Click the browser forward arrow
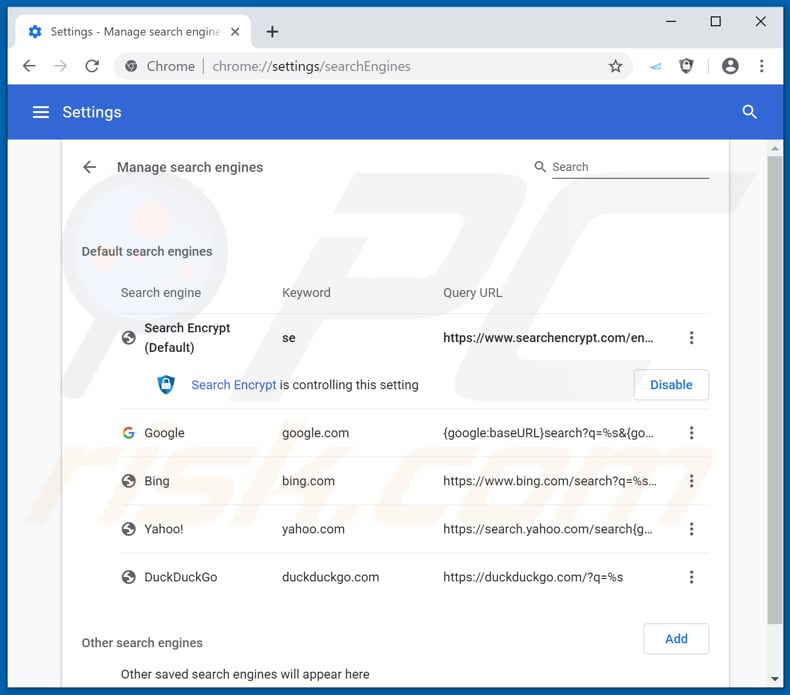Viewport: 790px width, 695px height. (x=60, y=66)
